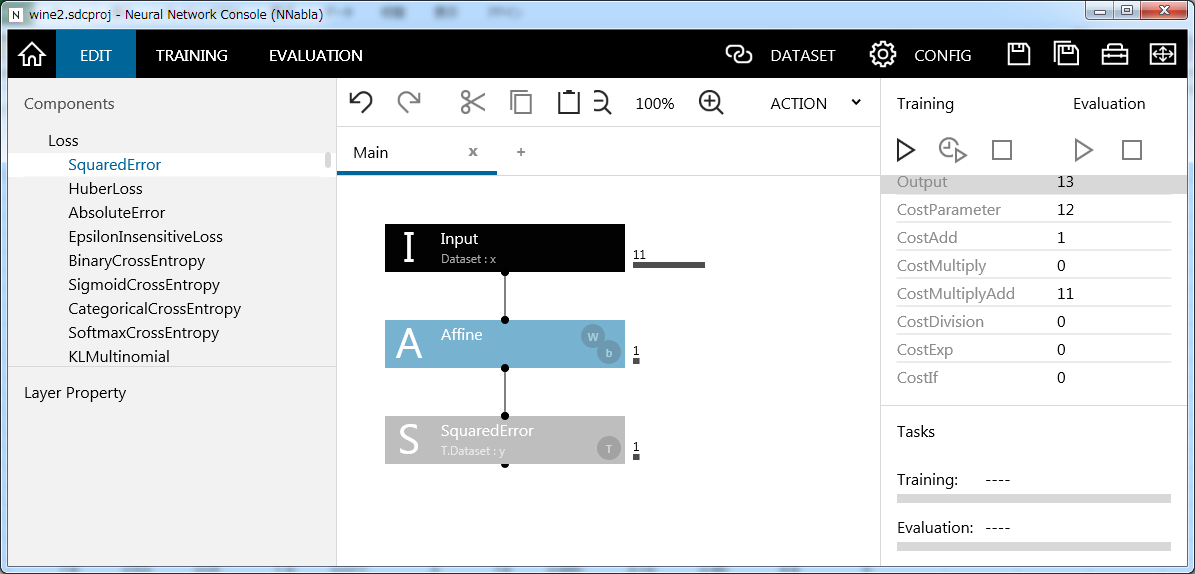
Task: Click the Components list scrollbar
Action: (x=328, y=160)
